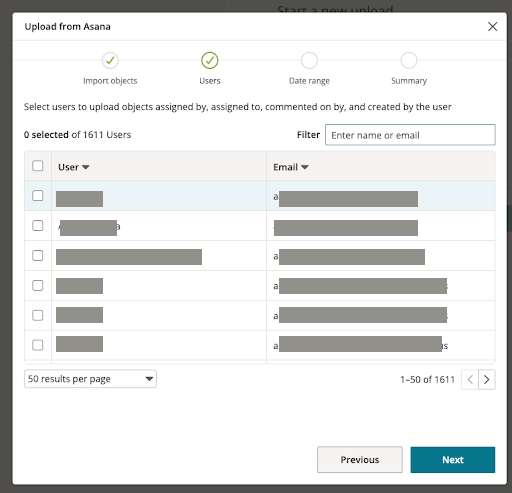Sort by the User column header

coord(74,167)
